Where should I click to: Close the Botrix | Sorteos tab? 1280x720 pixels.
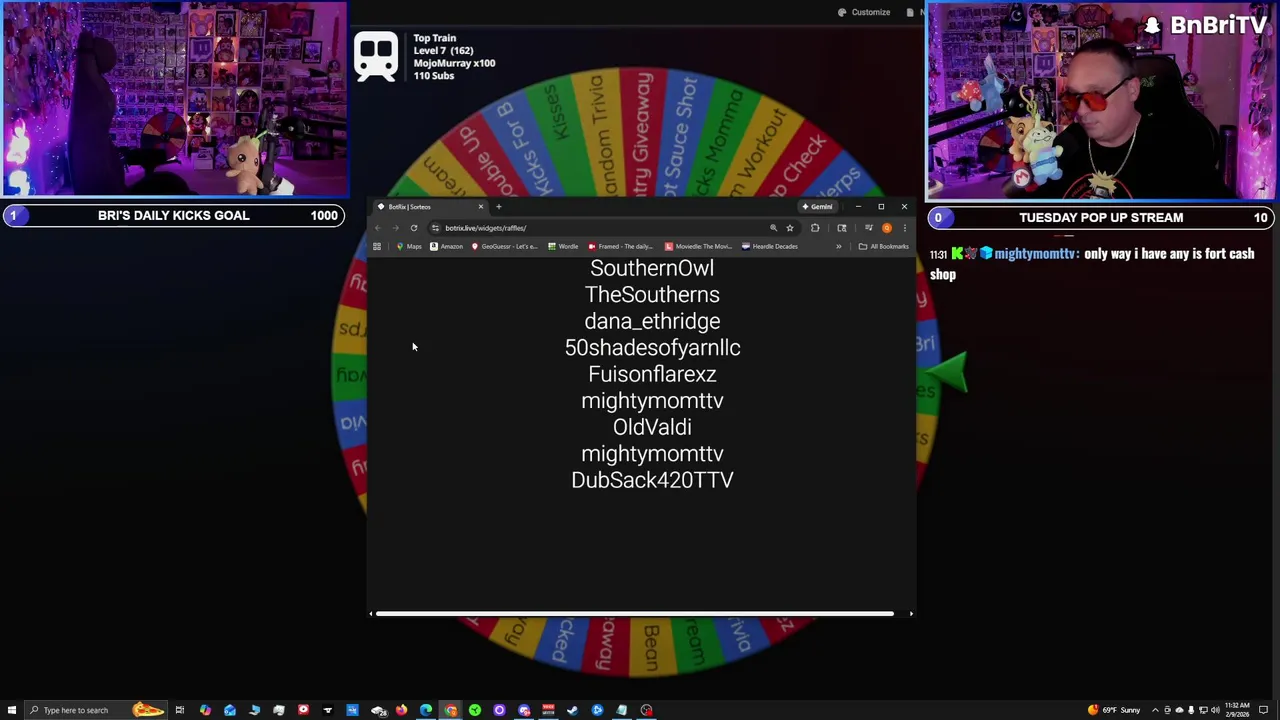(x=480, y=207)
